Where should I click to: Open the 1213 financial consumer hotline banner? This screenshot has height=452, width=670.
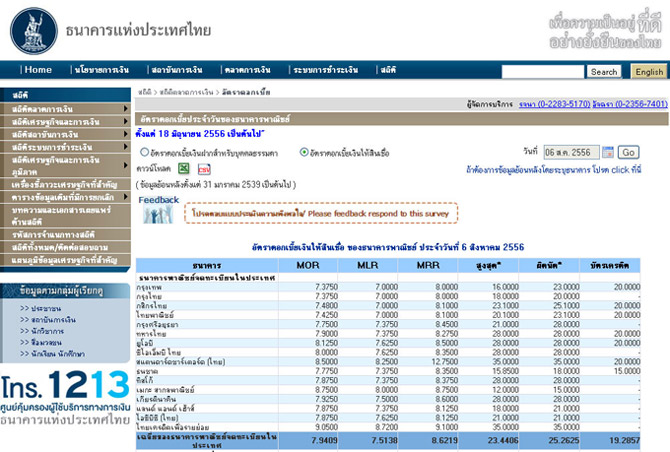[66, 396]
